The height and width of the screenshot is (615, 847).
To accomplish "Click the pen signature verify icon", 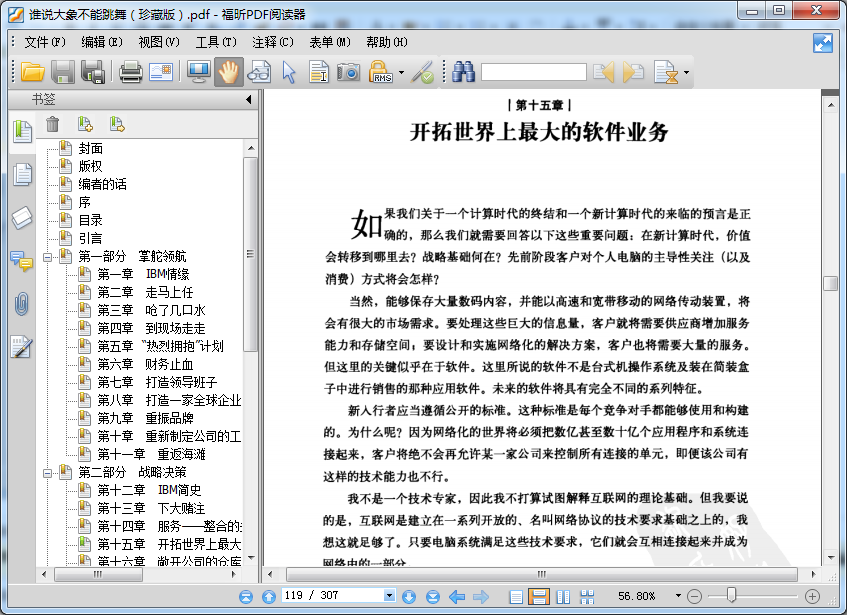I will [422, 72].
